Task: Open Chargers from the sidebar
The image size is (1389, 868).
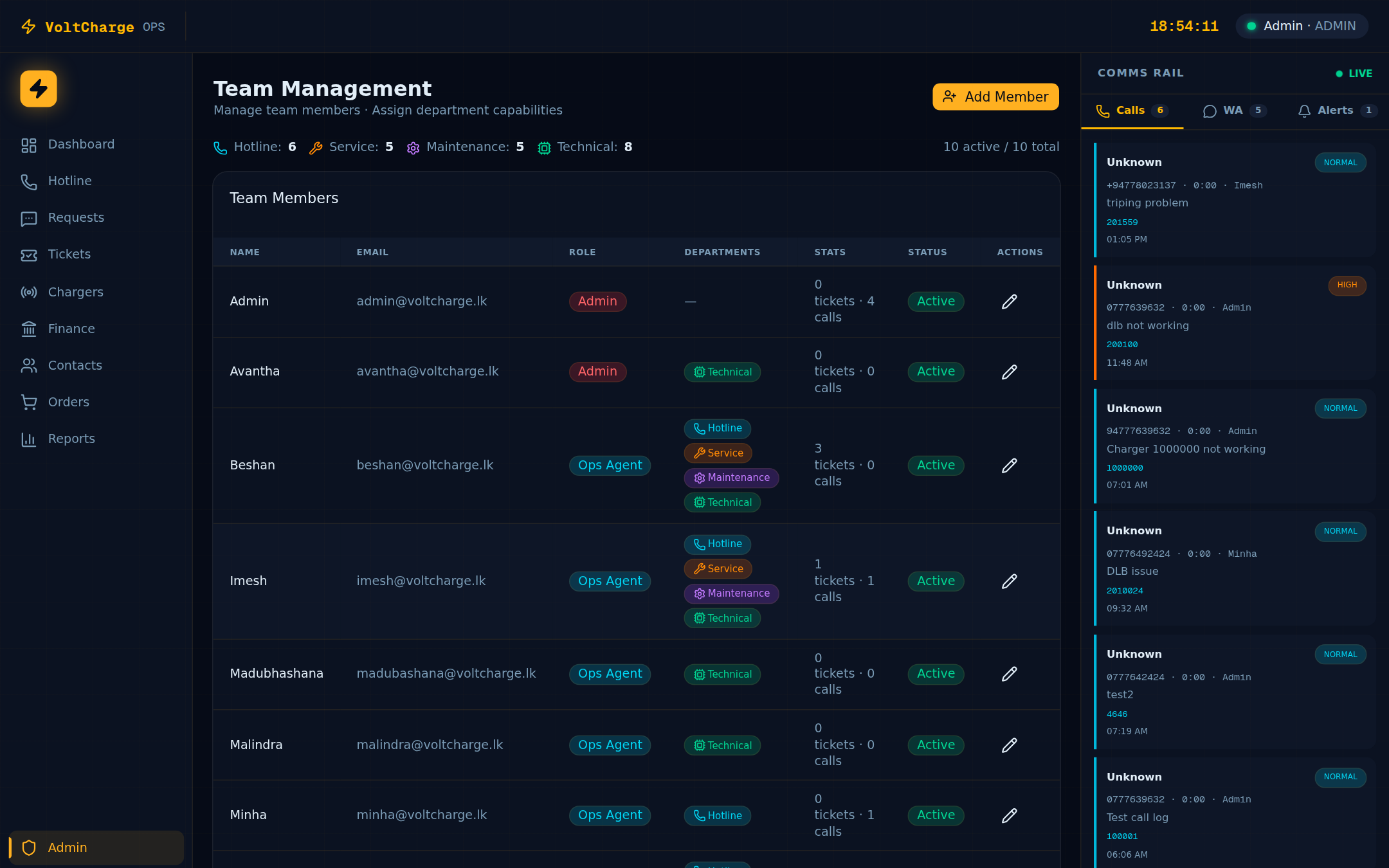Action: [x=75, y=292]
